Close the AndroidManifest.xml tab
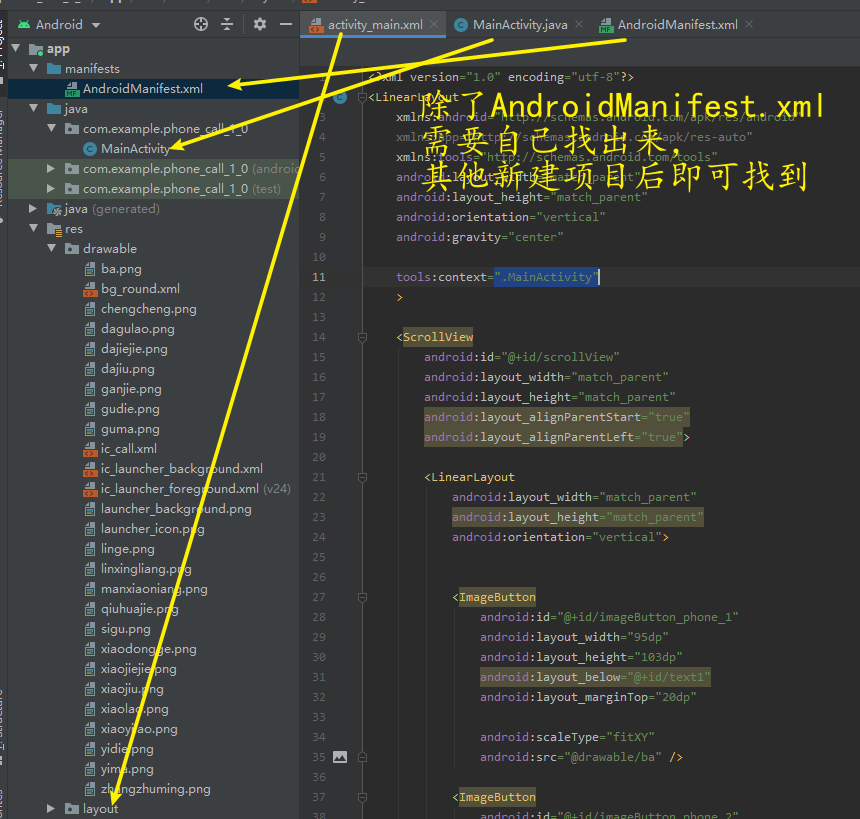This screenshot has height=819, width=860. click(x=749, y=24)
